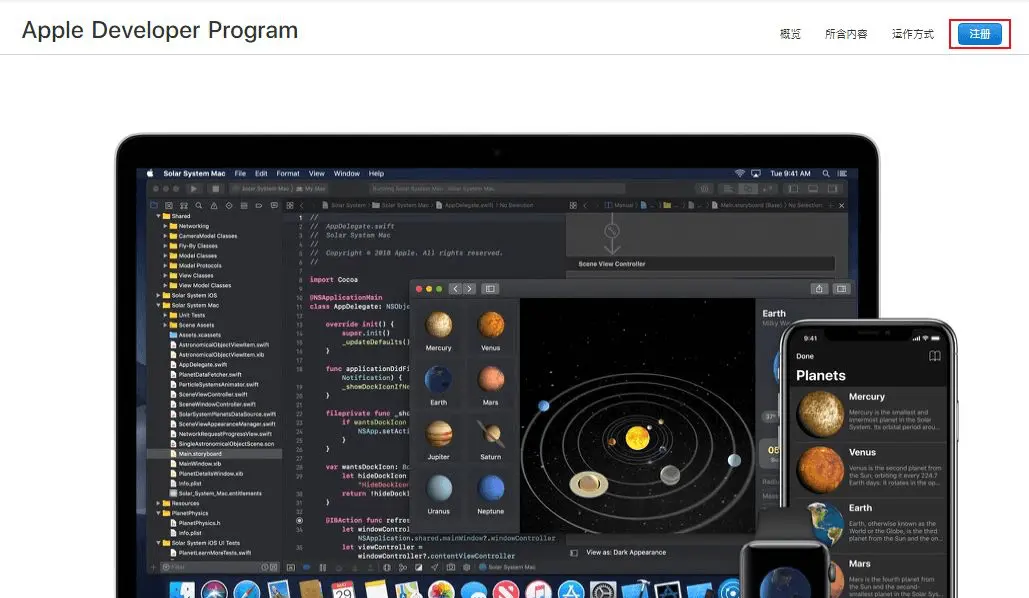Image resolution: width=1029 pixels, height=598 pixels.
Task: Open the 运作方式 navigation link
Action: pos(912,34)
